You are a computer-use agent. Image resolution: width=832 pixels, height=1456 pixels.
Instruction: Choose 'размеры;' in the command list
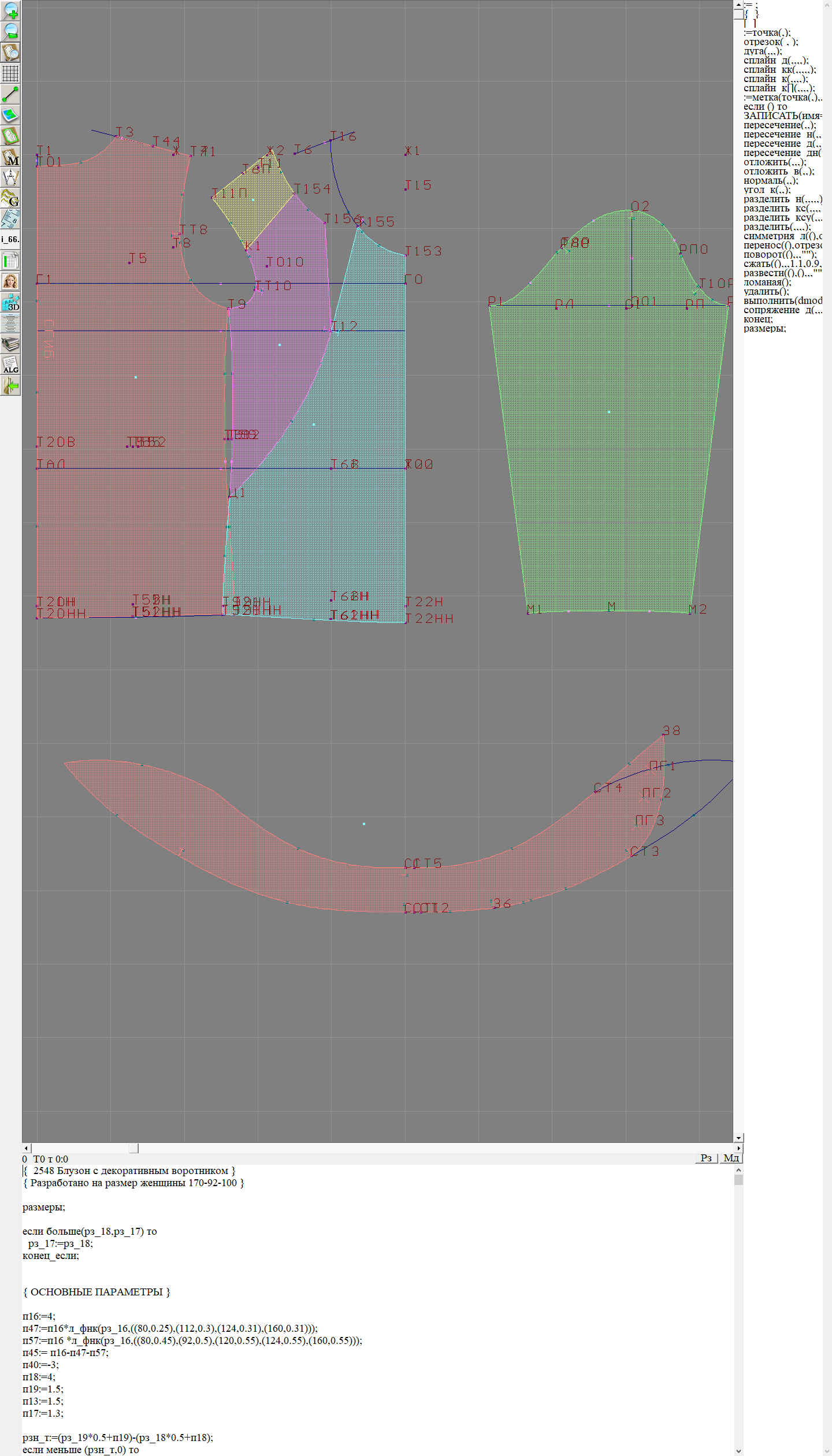[x=764, y=328]
